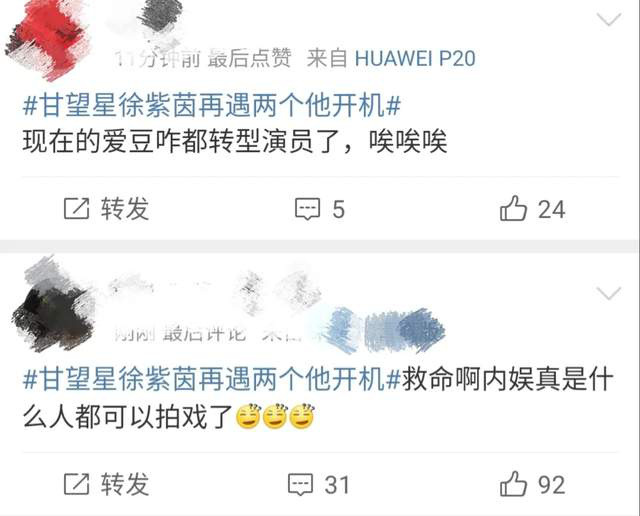This screenshot has width=640, height=516.
Task: Expand the second post's chevron options menu
Action: tap(609, 293)
